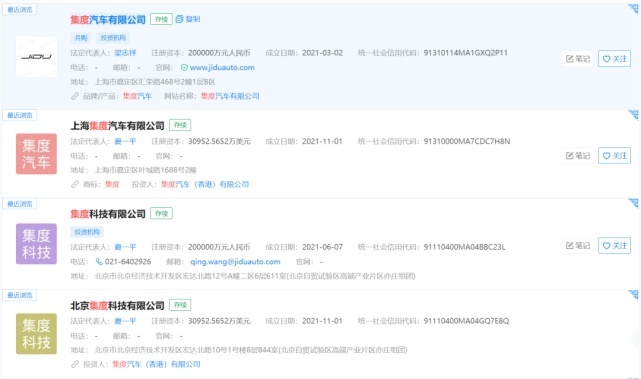Copy the name of 集度汽车有限公司

click(188, 19)
